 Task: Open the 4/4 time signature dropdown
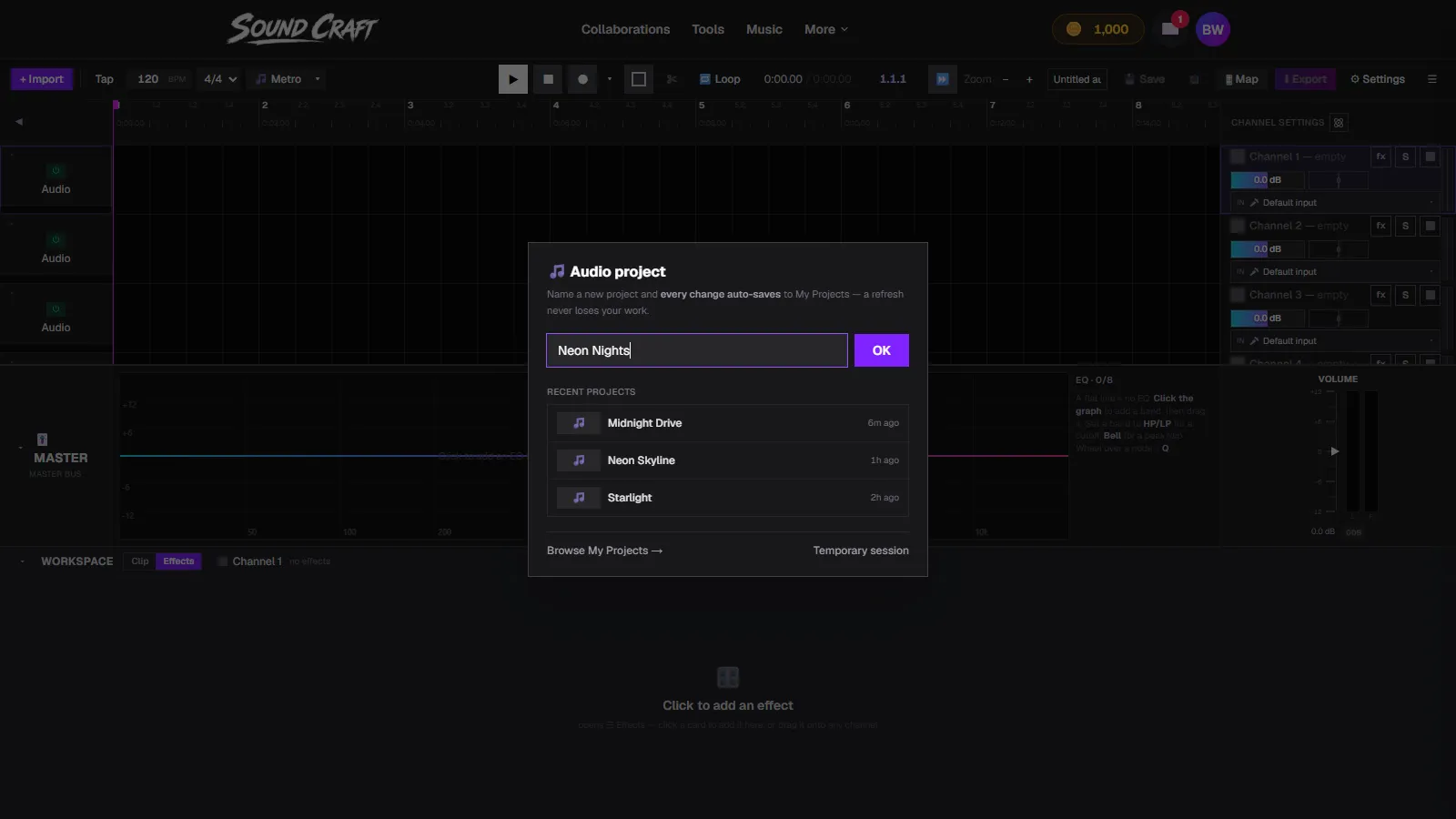pyautogui.click(x=220, y=79)
